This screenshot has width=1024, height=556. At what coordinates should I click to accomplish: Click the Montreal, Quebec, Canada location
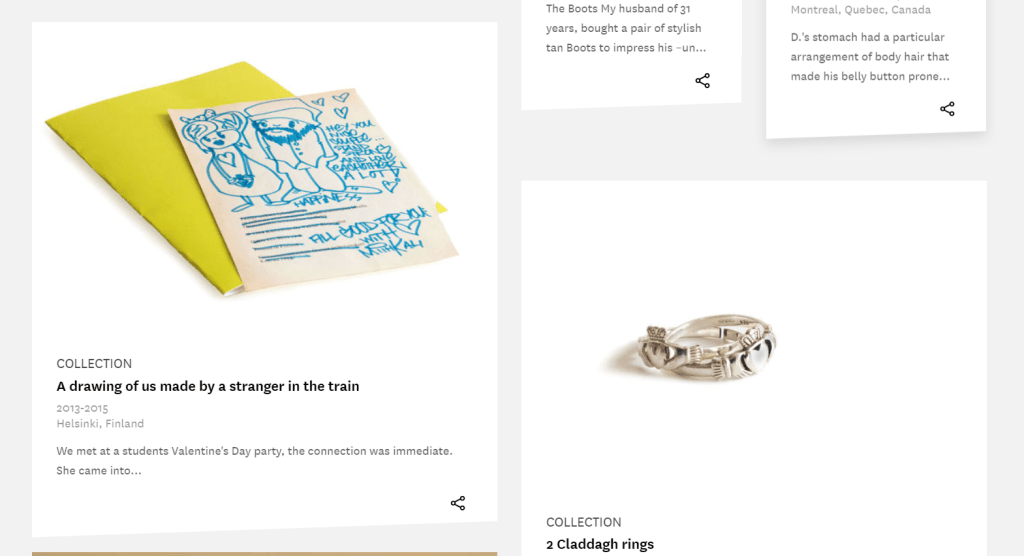[x=861, y=10]
